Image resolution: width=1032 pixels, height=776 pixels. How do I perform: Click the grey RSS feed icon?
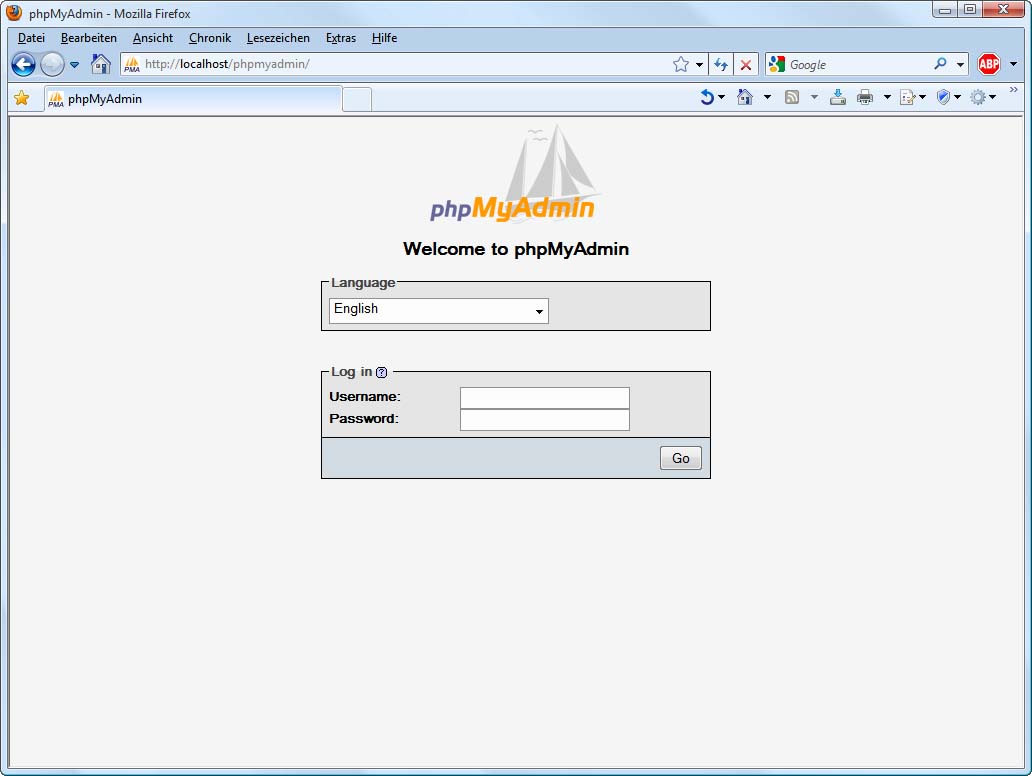[x=792, y=97]
